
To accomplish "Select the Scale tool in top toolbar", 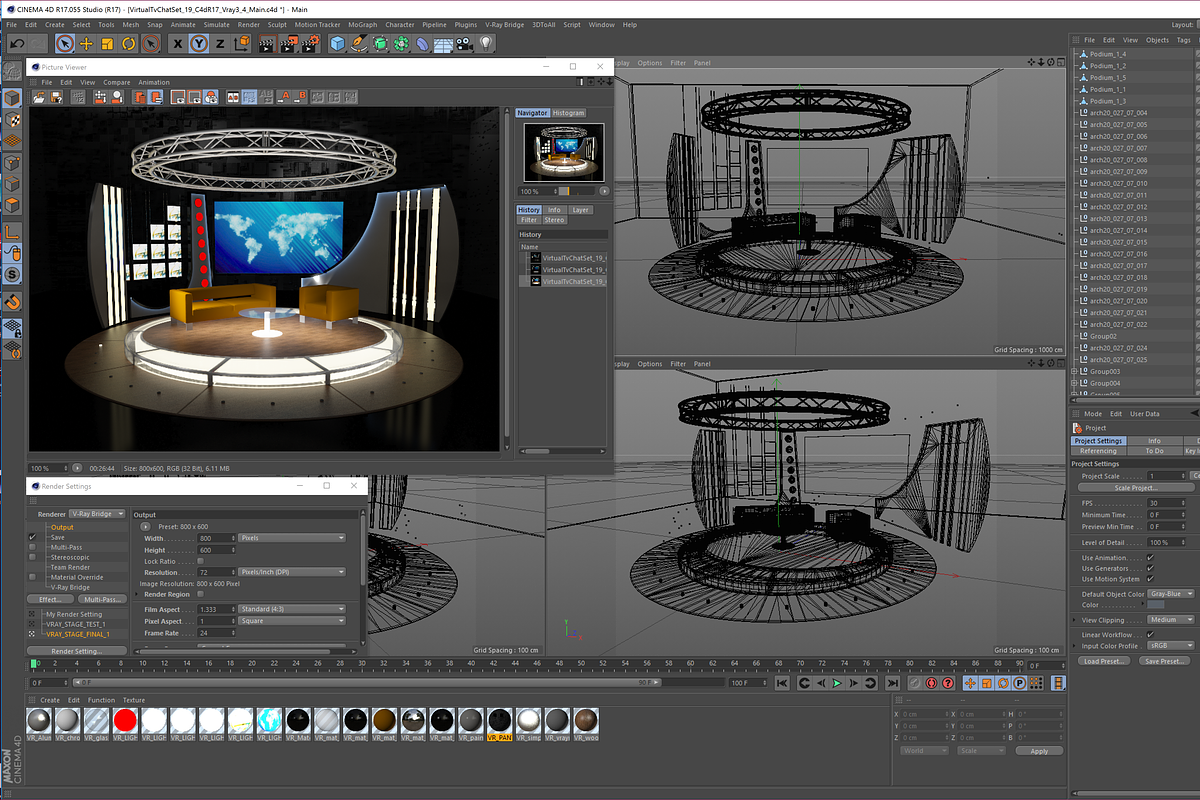I will (107, 44).
